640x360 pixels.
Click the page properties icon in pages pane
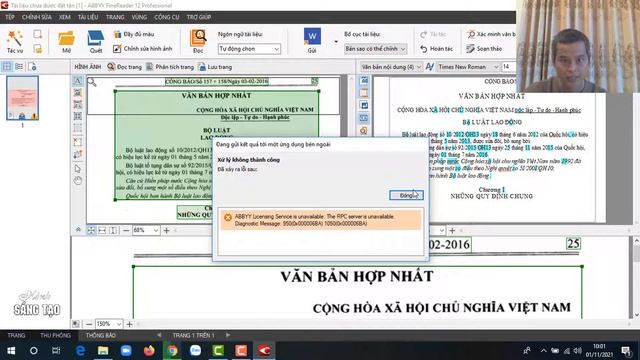(x=32, y=66)
